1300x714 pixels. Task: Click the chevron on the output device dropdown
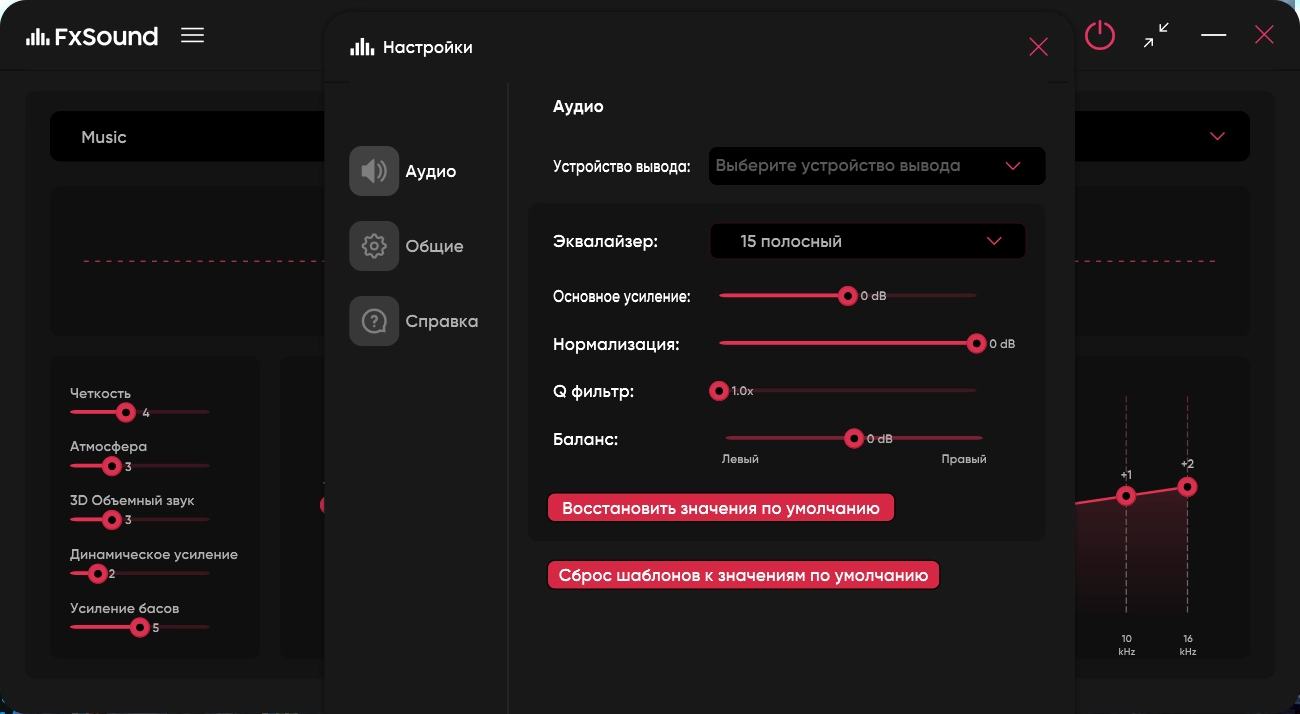coord(1013,166)
